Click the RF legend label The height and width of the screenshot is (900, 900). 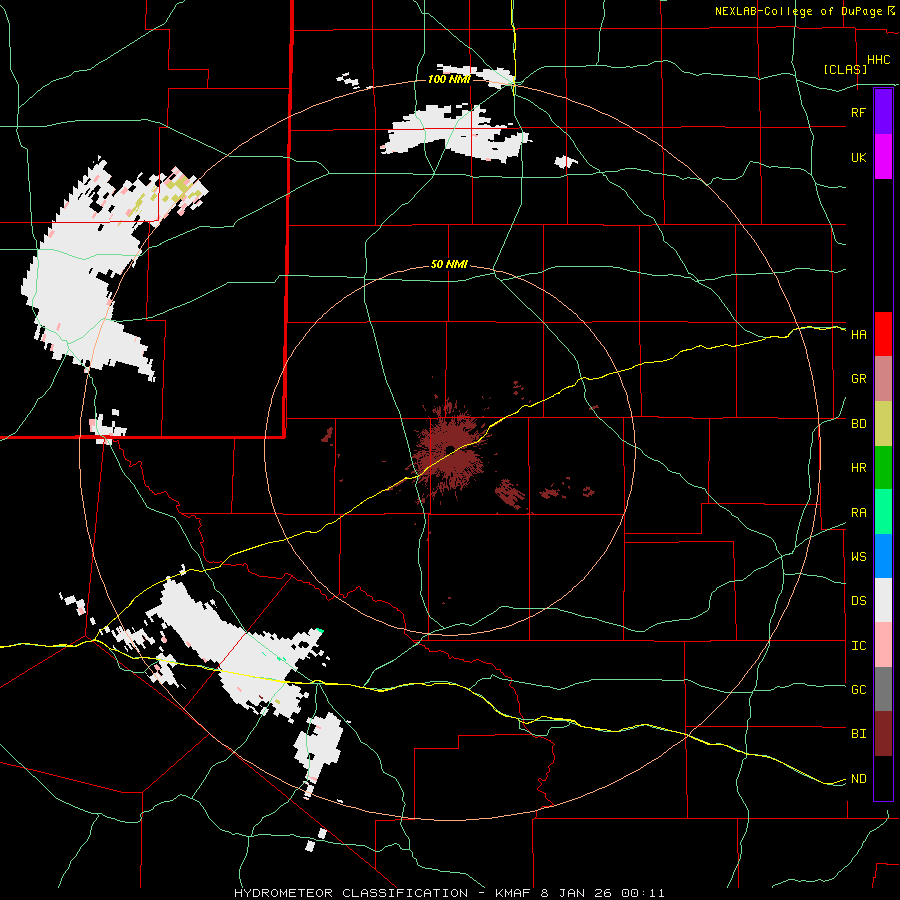point(858,112)
